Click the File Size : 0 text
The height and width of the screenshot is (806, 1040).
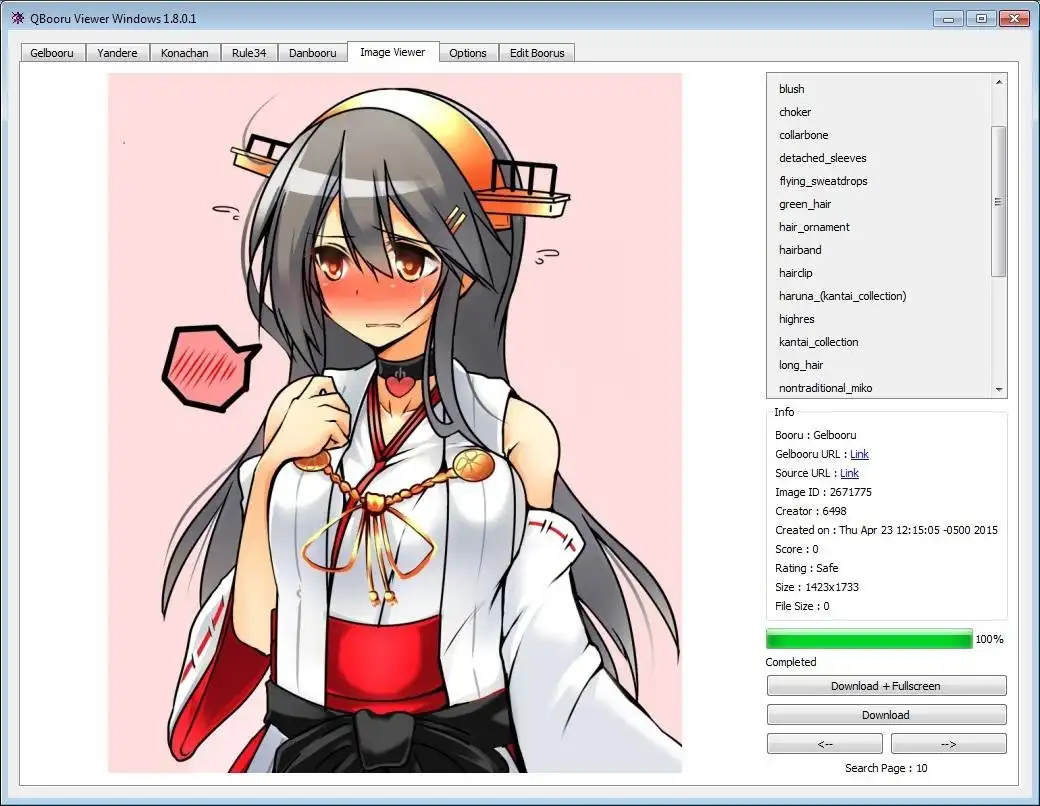[x=802, y=606]
